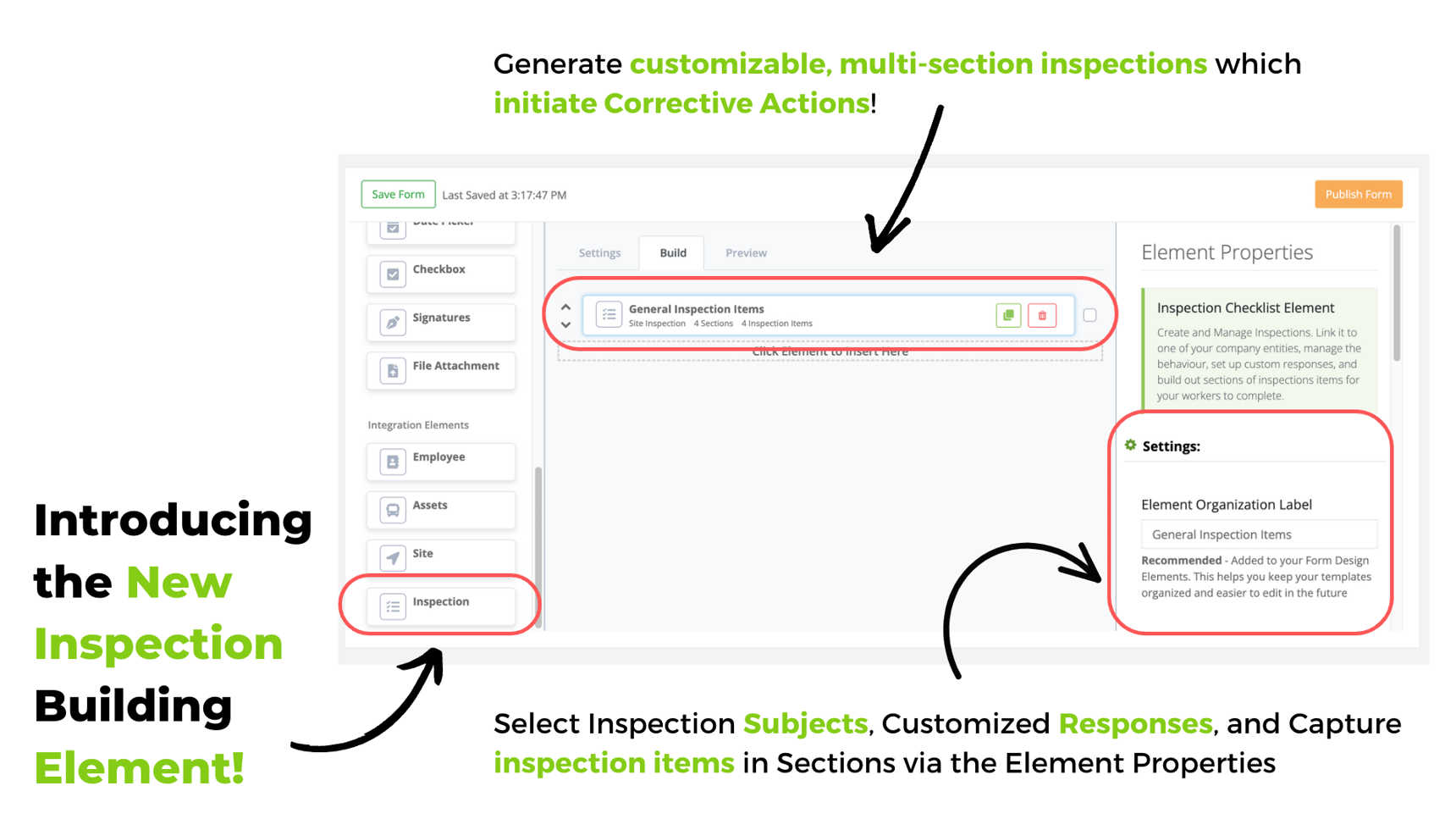The width and height of the screenshot is (1456, 819).
Task: Click the red trash icon to delete the inspection element
Action: click(x=1042, y=314)
